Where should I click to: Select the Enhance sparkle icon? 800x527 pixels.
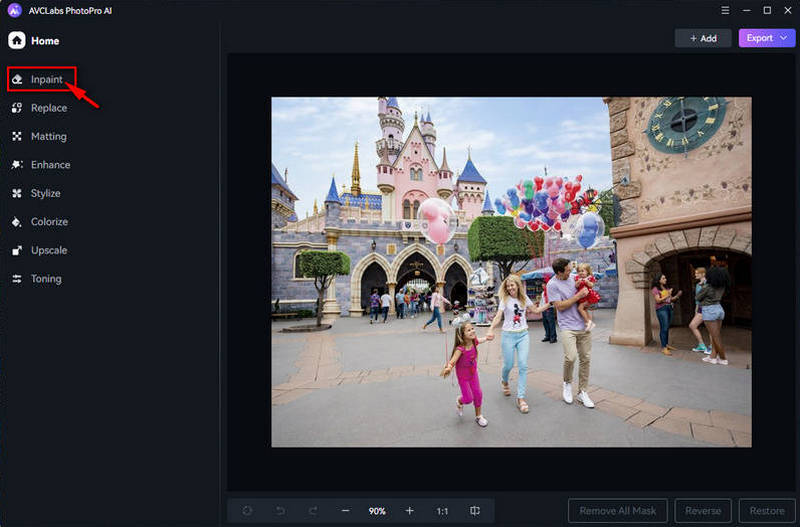[17, 165]
